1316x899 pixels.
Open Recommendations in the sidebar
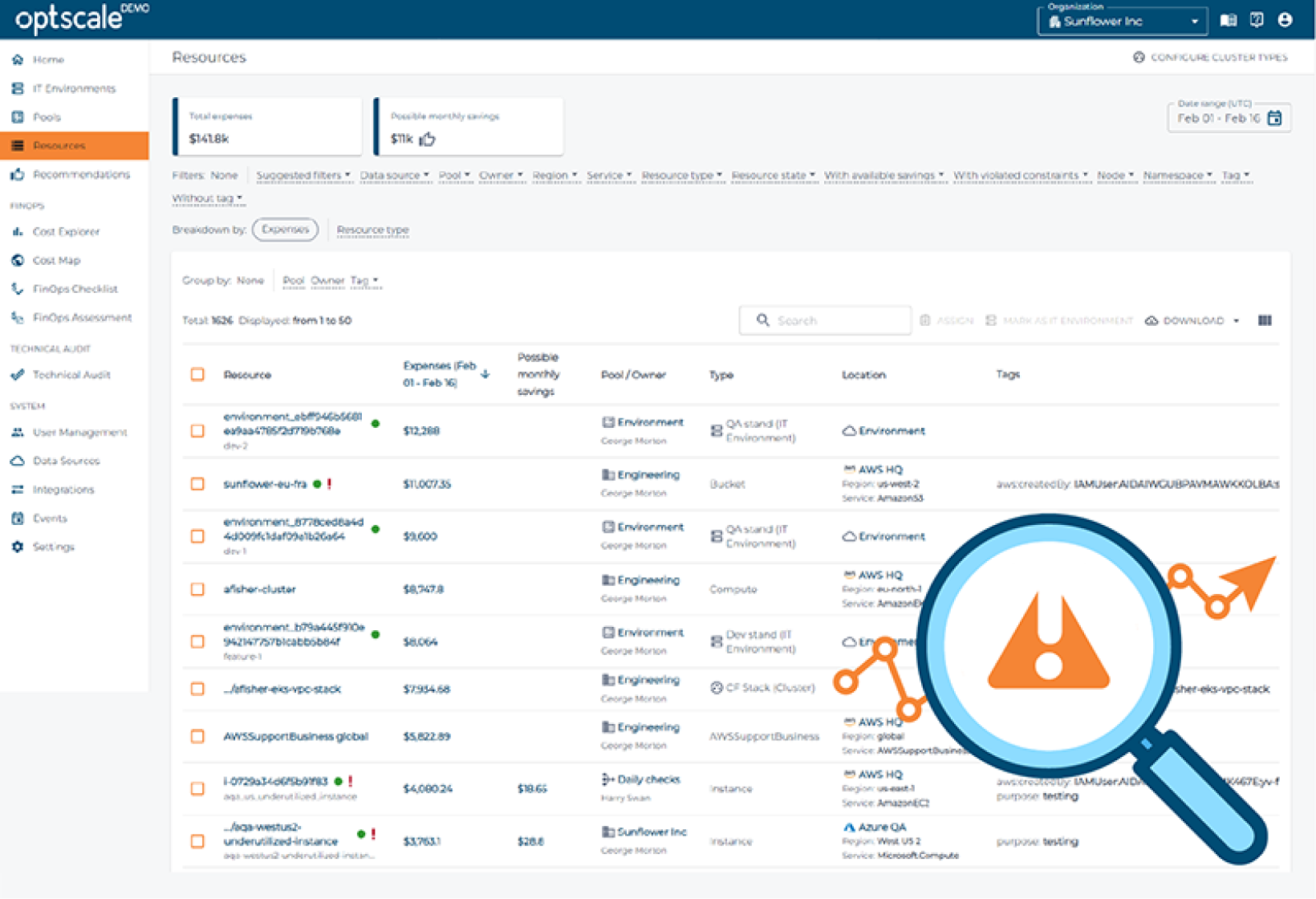point(80,174)
